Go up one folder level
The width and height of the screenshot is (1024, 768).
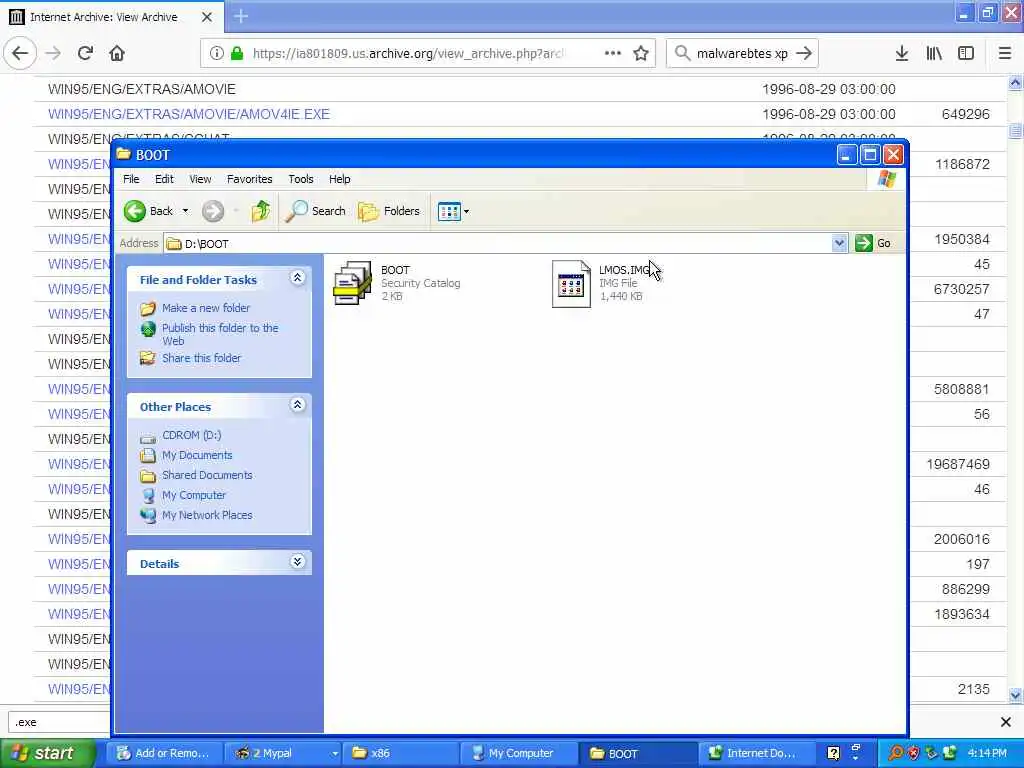coord(261,211)
